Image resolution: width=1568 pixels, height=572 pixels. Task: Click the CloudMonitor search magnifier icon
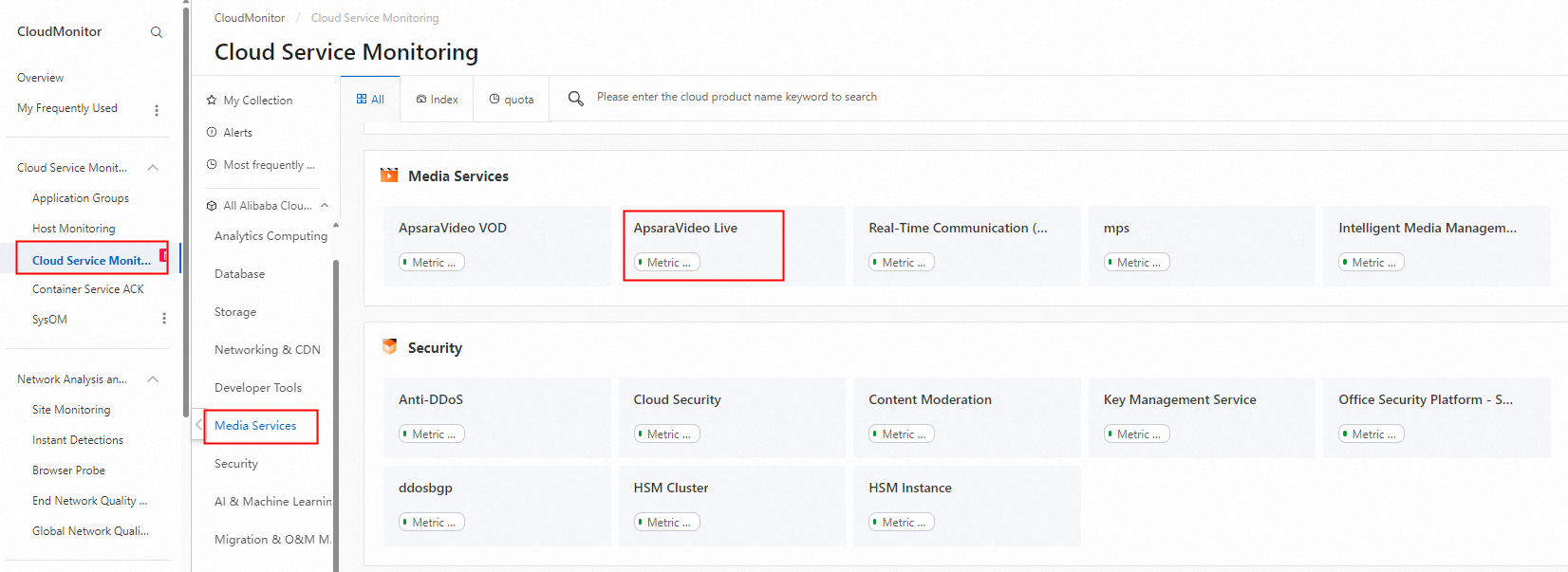[157, 32]
